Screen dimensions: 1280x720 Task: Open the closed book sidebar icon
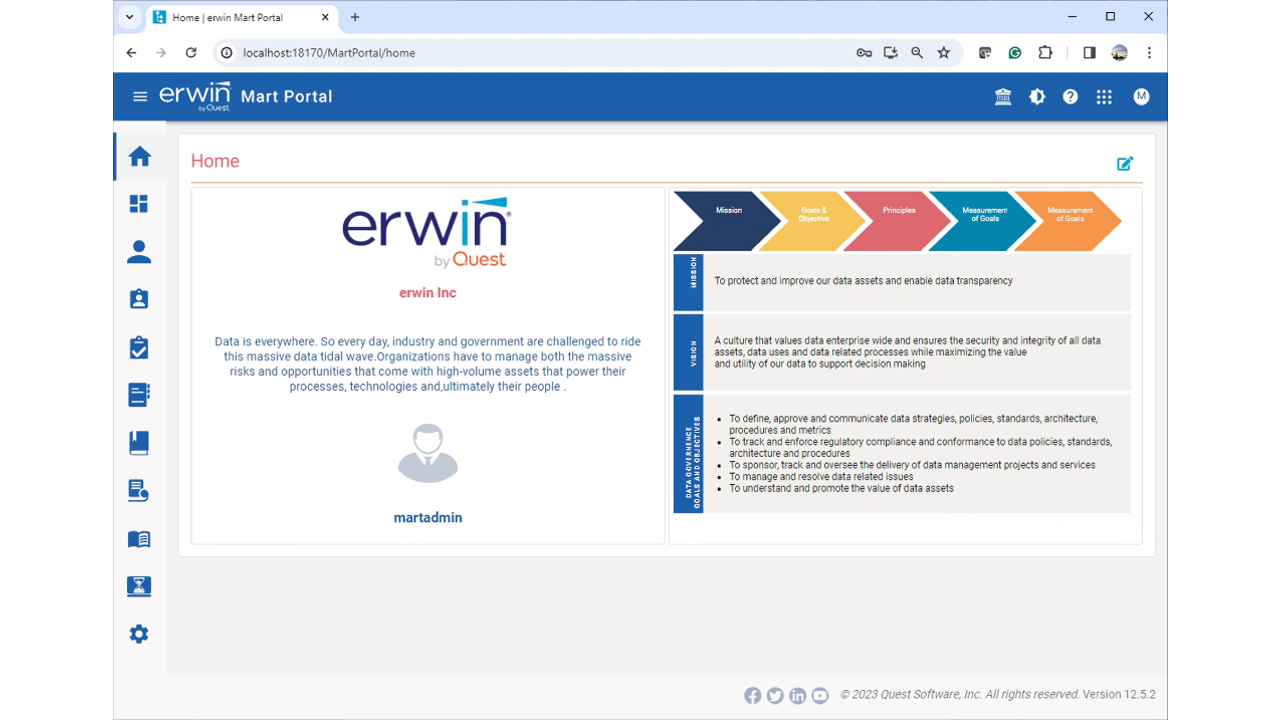click(139, 443)
